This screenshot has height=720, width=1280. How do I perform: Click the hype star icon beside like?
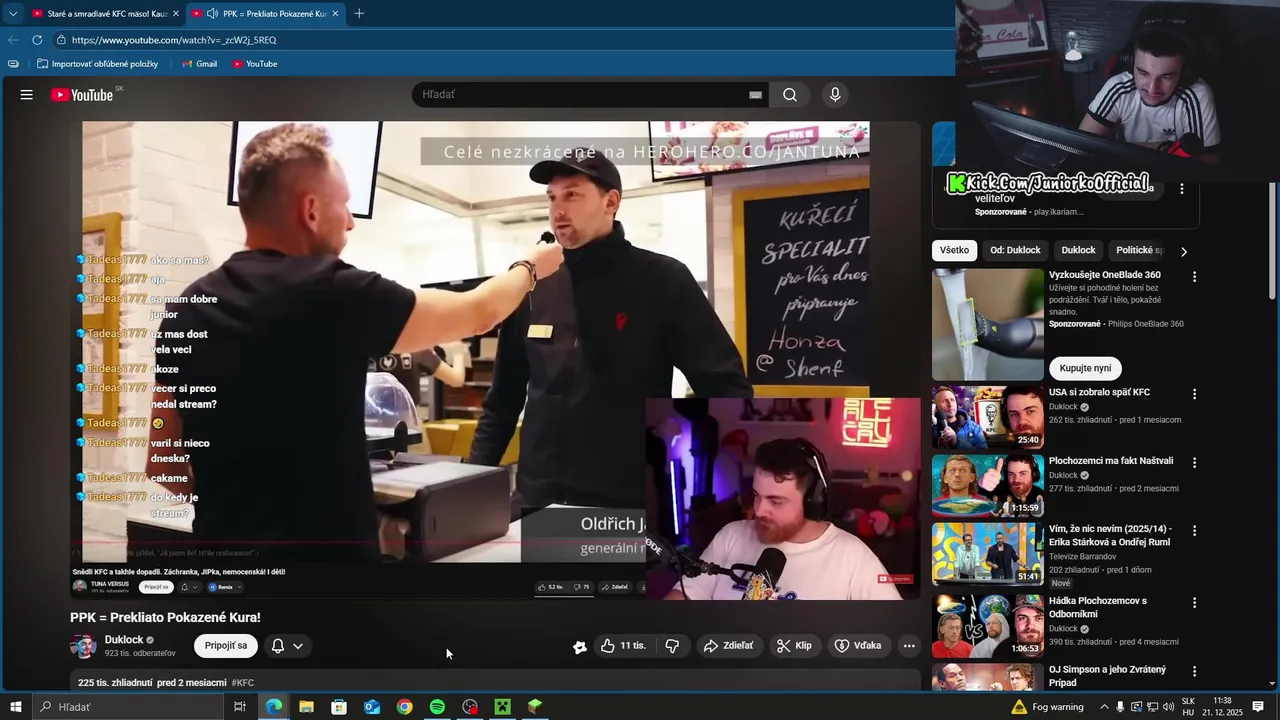click(x=580, y=647)
